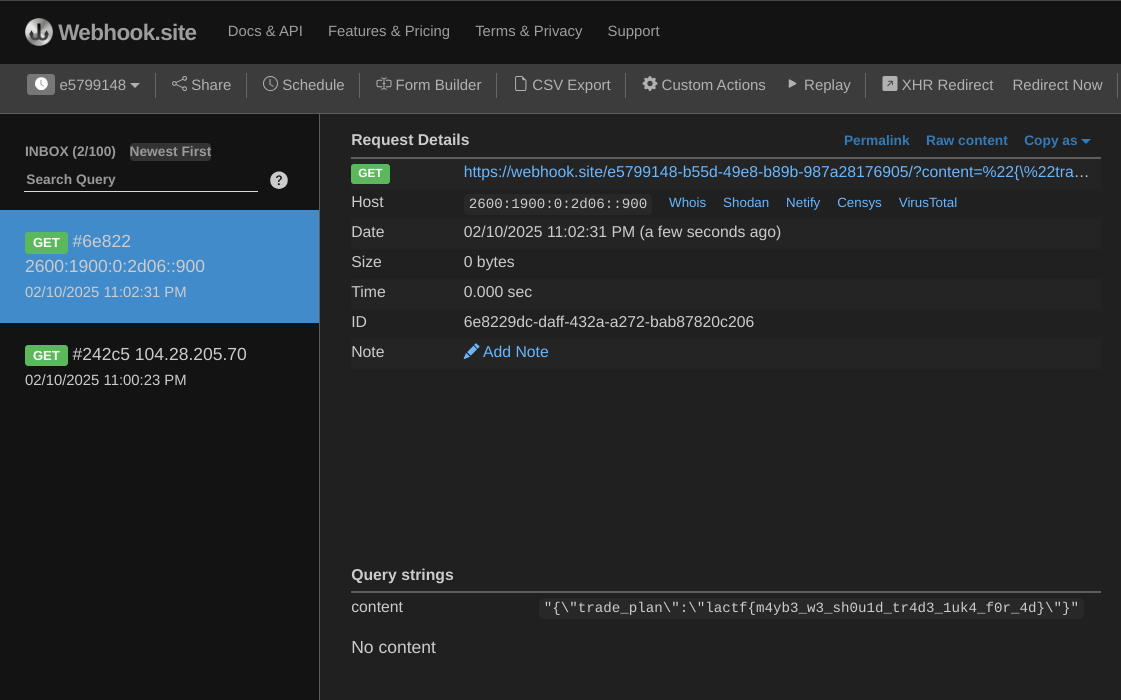
Task: Select request #242c5 from 104.28.205.70
Action: click(x=159, y=366)
